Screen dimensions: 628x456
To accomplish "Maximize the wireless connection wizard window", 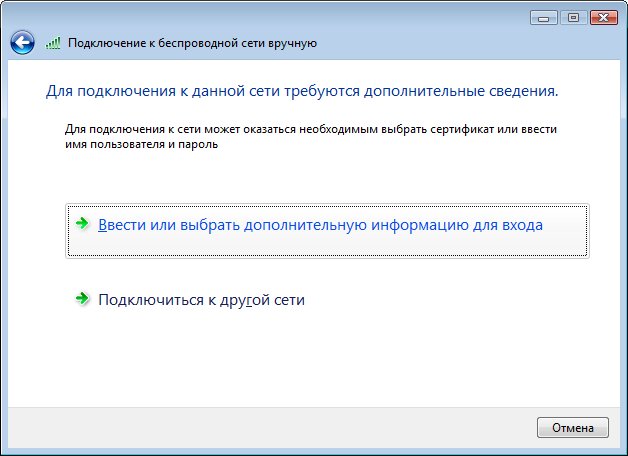I will (573, 17).
